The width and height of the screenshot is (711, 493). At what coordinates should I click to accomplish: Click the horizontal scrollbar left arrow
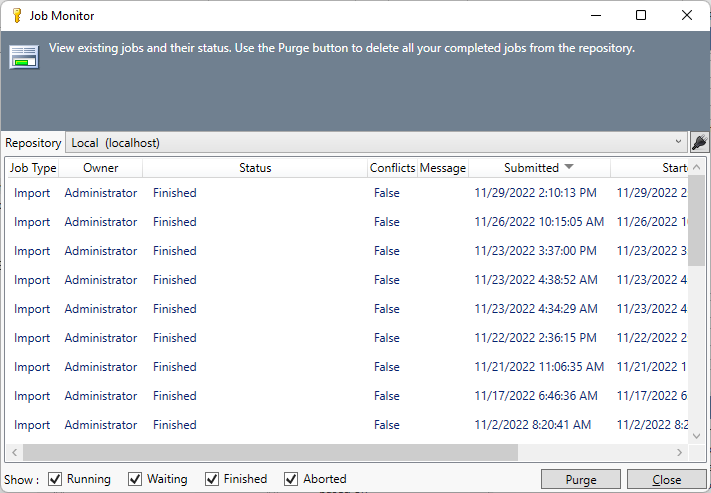13,452
